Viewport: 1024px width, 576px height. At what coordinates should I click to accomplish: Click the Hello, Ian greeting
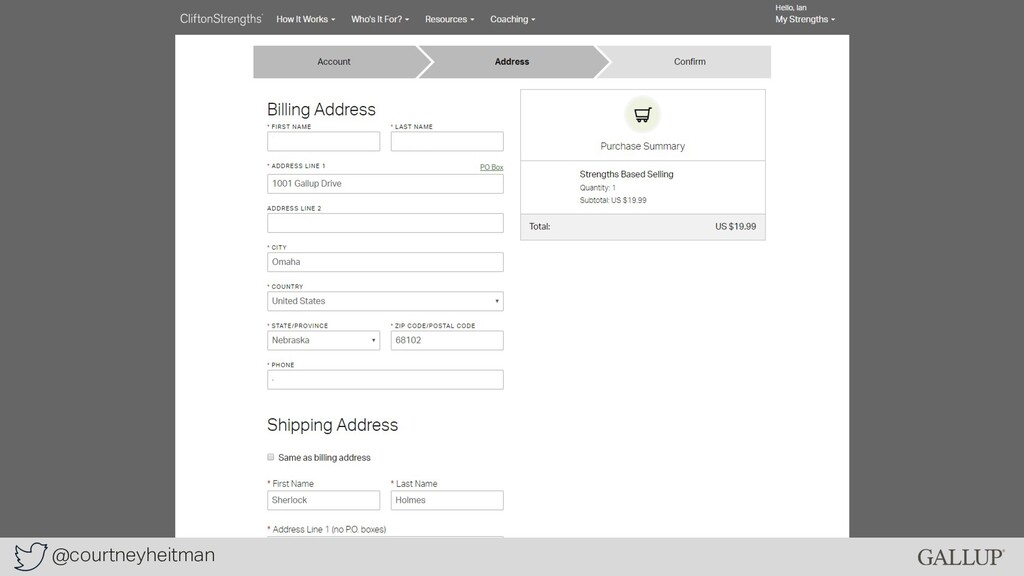791,8
